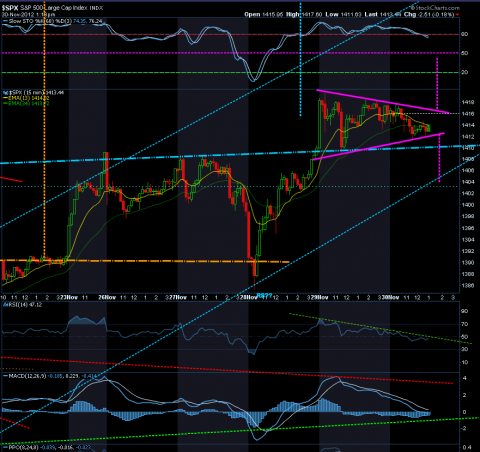The width and height of the screenshot is (480, 452).
Task: Select the green EMA(34) legend entry
Action: 26,103
